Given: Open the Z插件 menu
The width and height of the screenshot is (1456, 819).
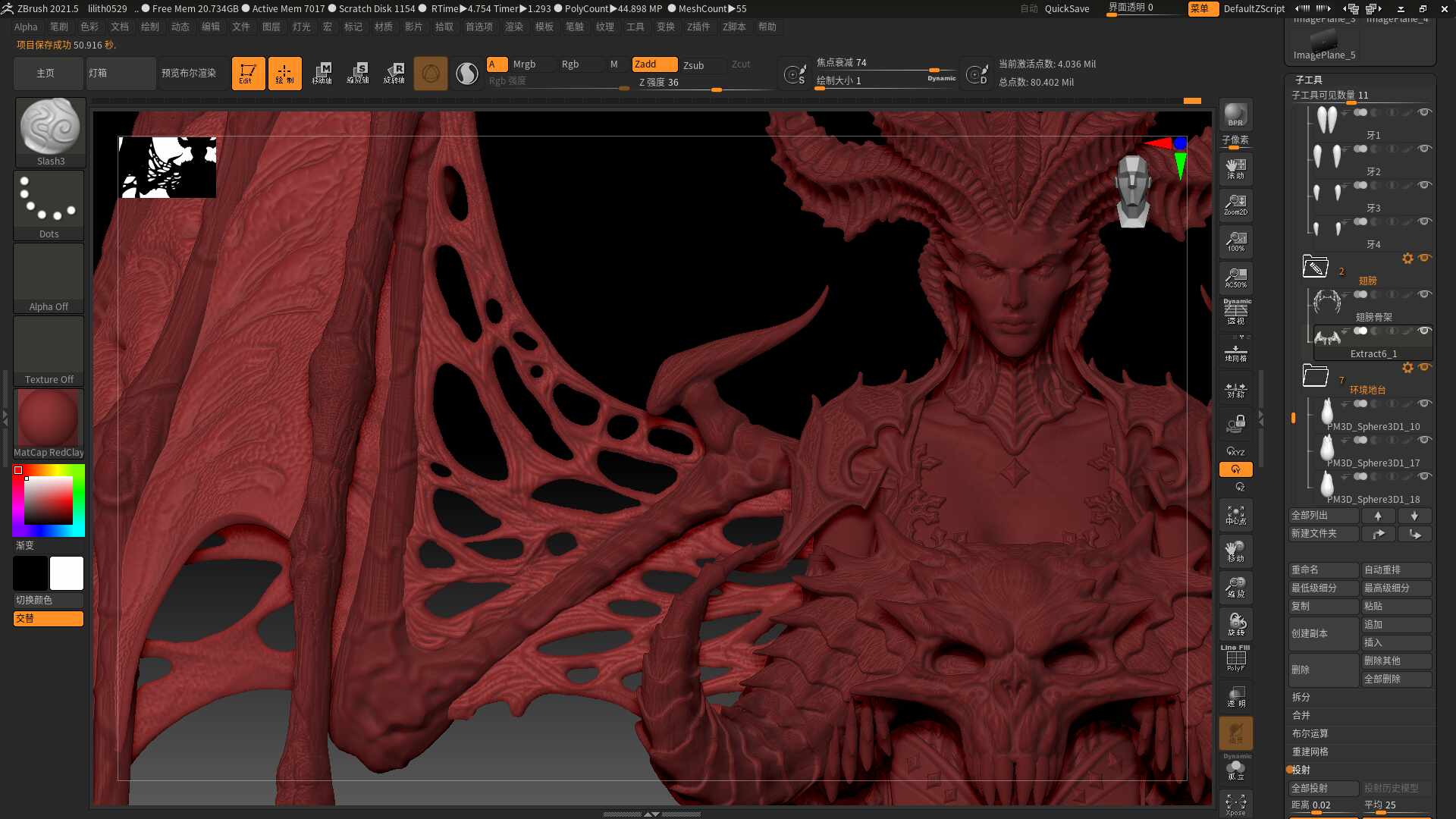Looking at the screenshot, I should point(698,27).
